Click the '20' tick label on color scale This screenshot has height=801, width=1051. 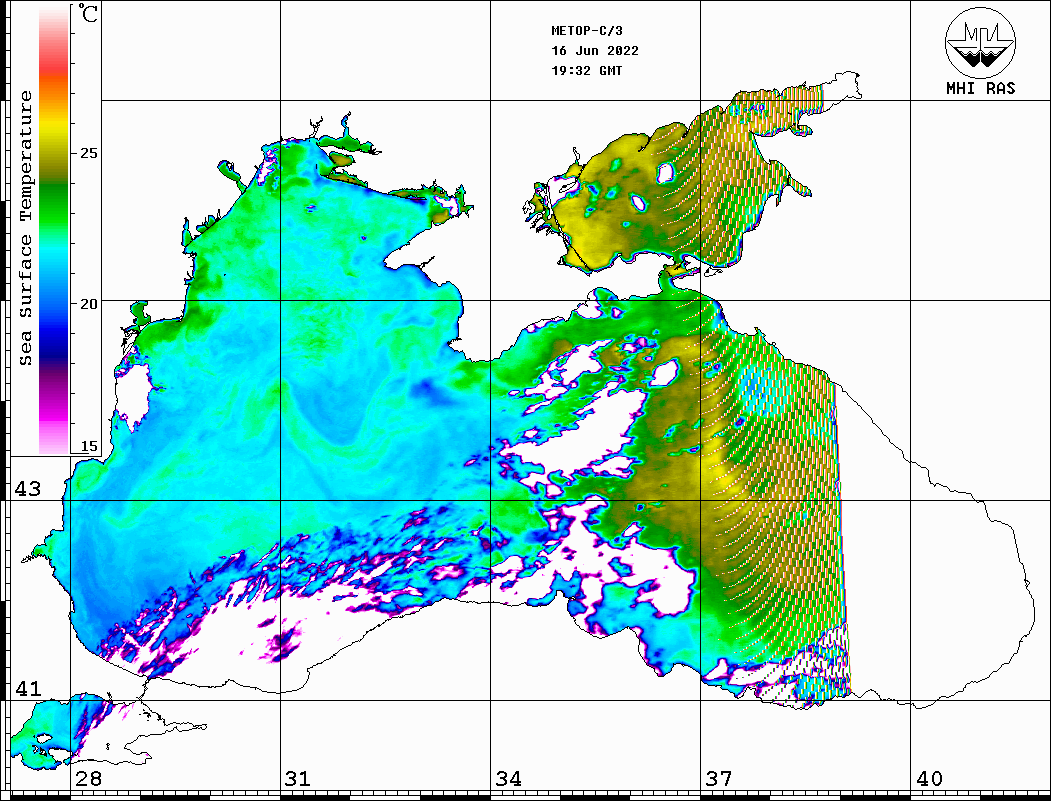coord(88,304)
